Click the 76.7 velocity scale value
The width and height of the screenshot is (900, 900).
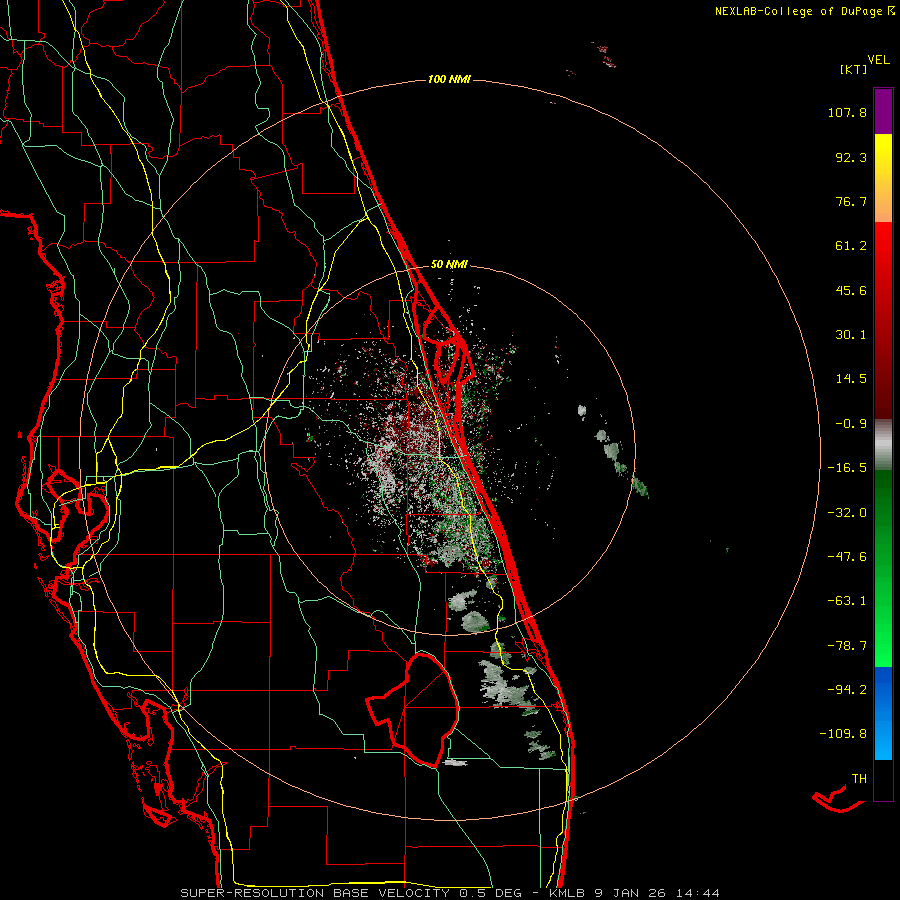[x=851, y=201]
